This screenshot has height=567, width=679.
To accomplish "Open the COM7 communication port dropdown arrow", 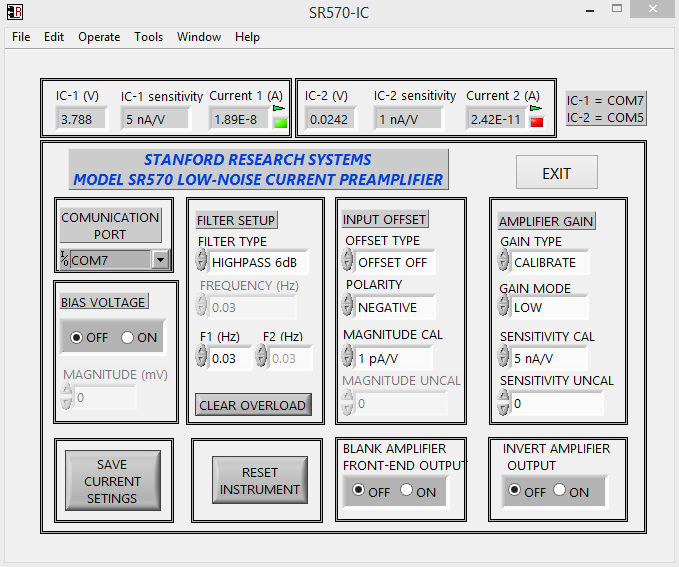I will [161, 260].
